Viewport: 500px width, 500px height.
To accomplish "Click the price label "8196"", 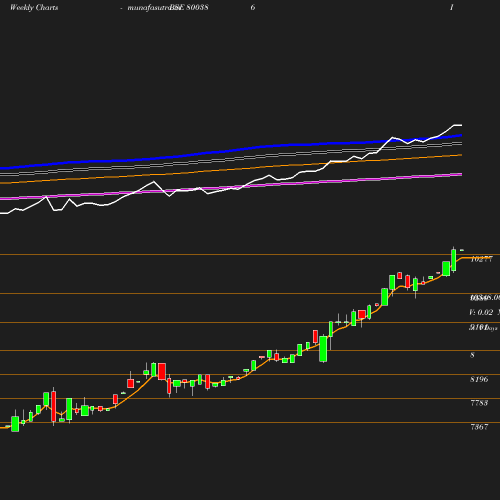I will 479,379.
